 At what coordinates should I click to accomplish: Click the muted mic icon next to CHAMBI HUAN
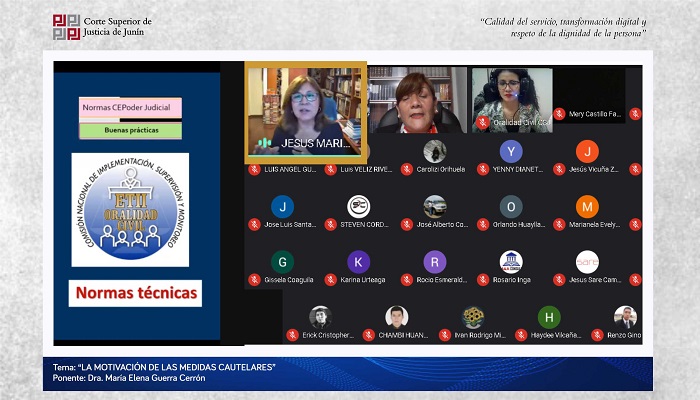(x=369, y=335)
